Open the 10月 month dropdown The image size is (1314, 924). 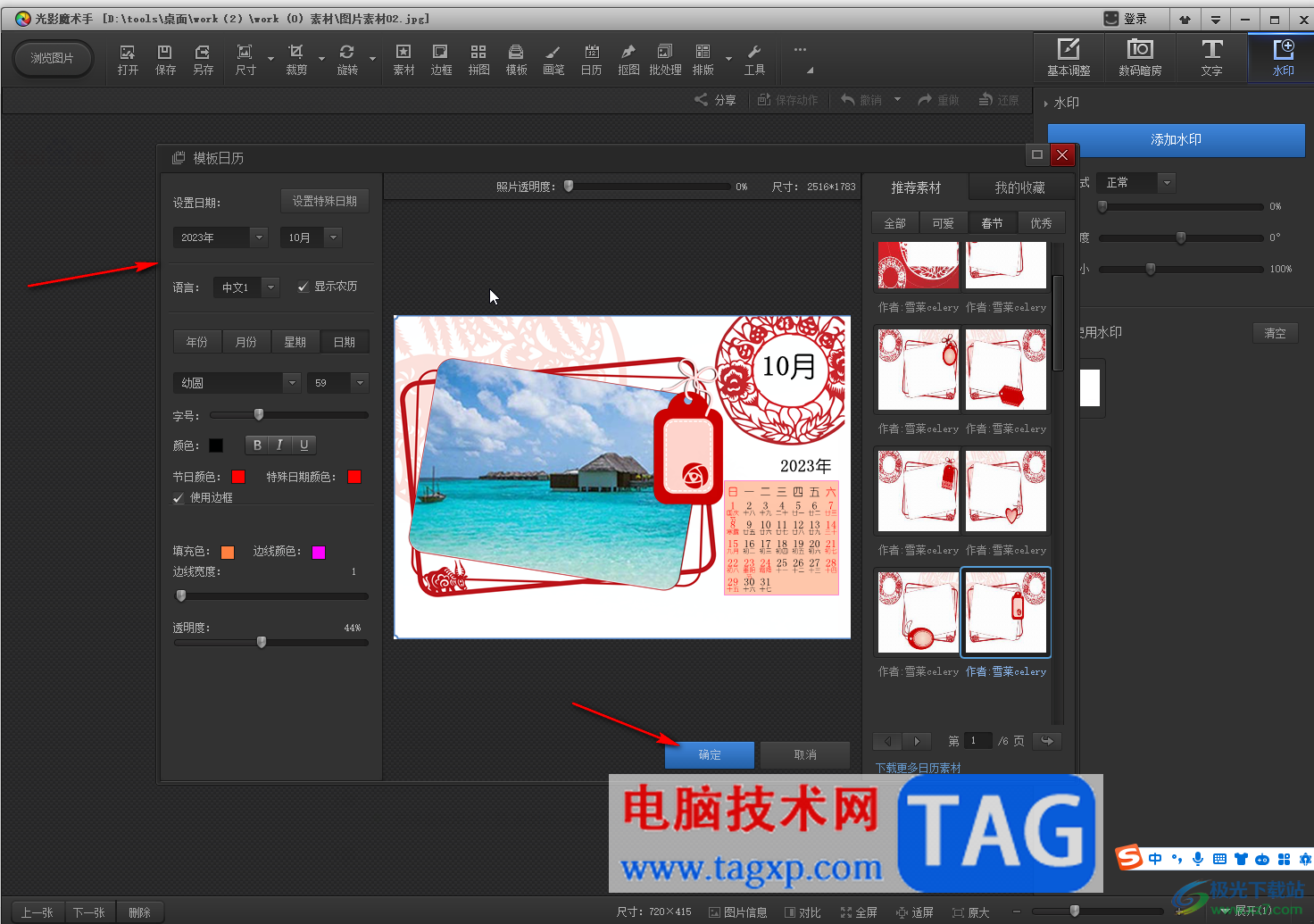click(311, 237)
